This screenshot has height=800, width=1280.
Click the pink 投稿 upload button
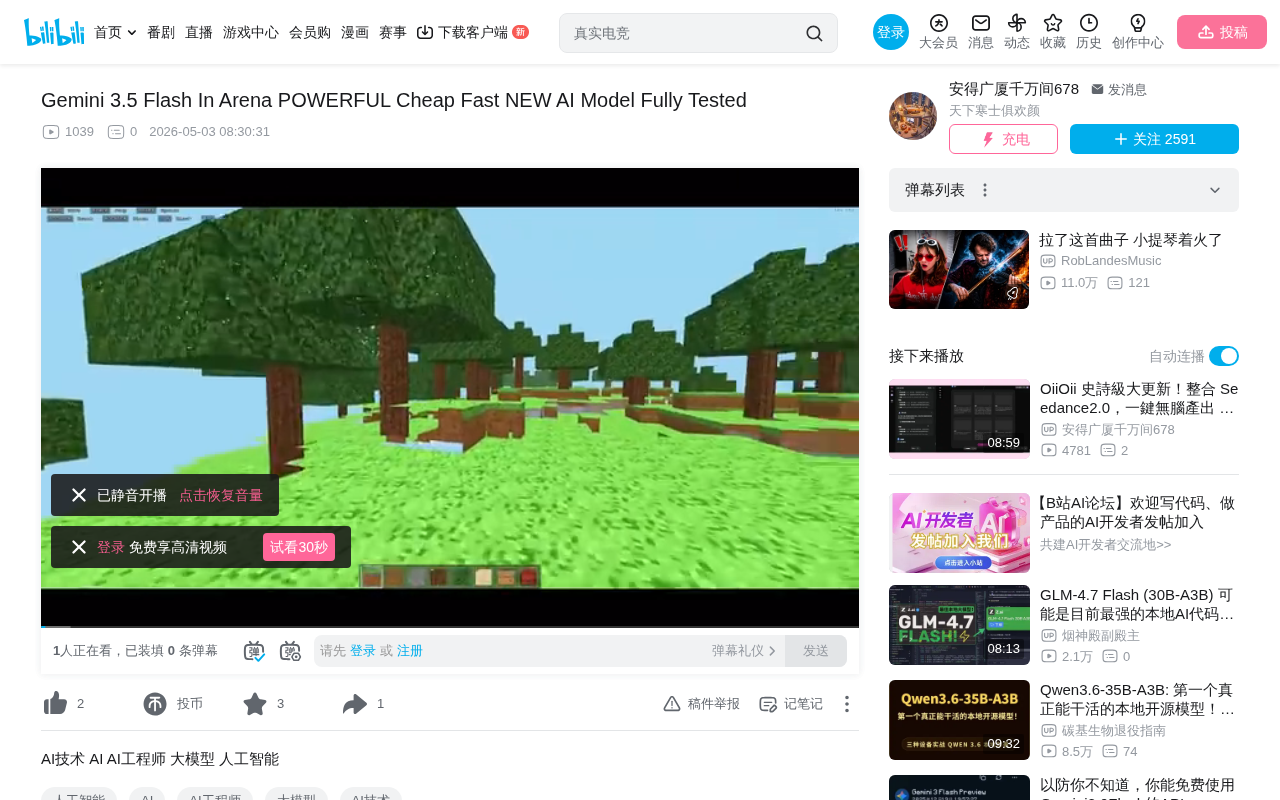[1222, 32]
